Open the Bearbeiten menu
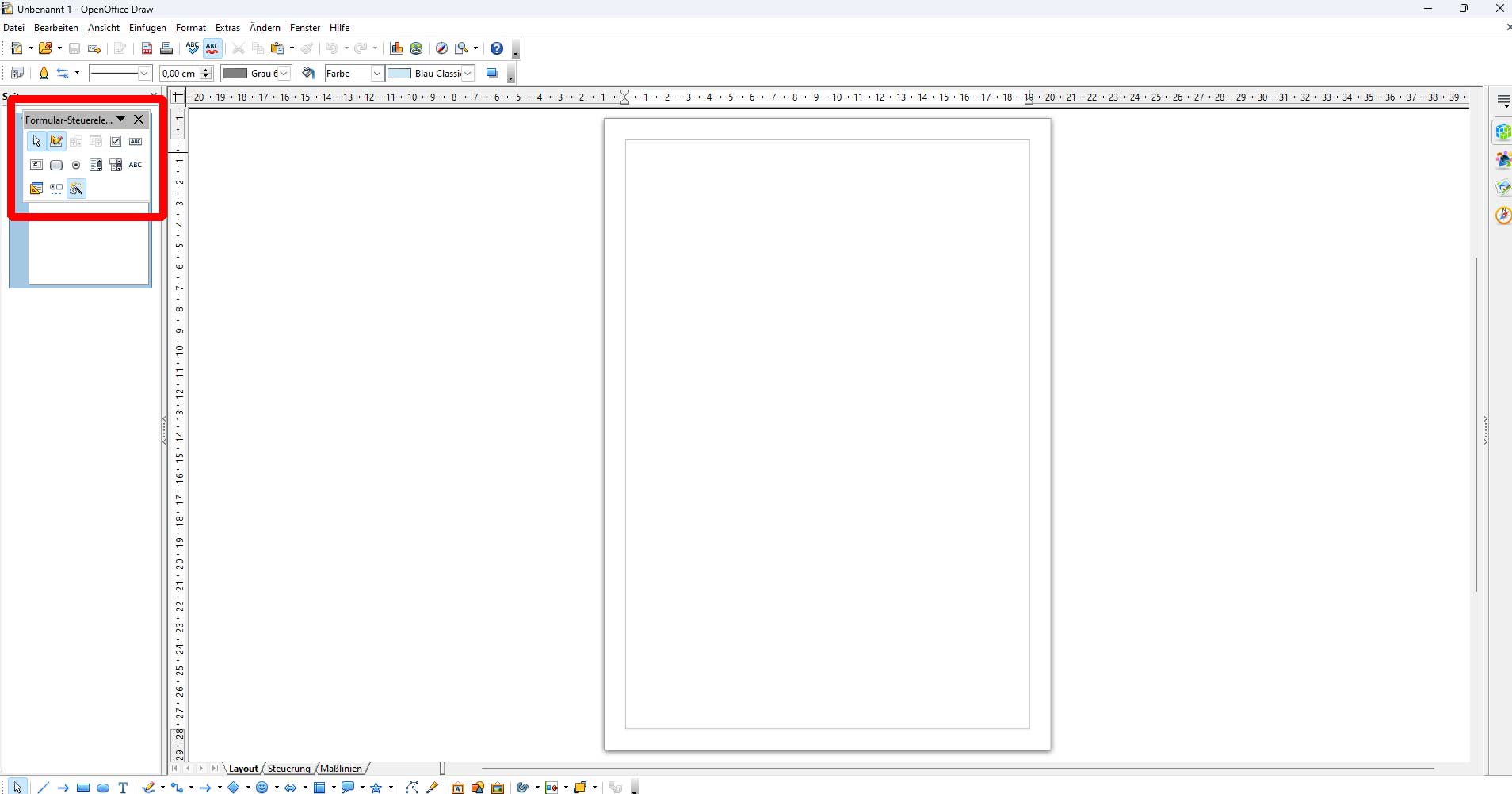 (56, 27)
